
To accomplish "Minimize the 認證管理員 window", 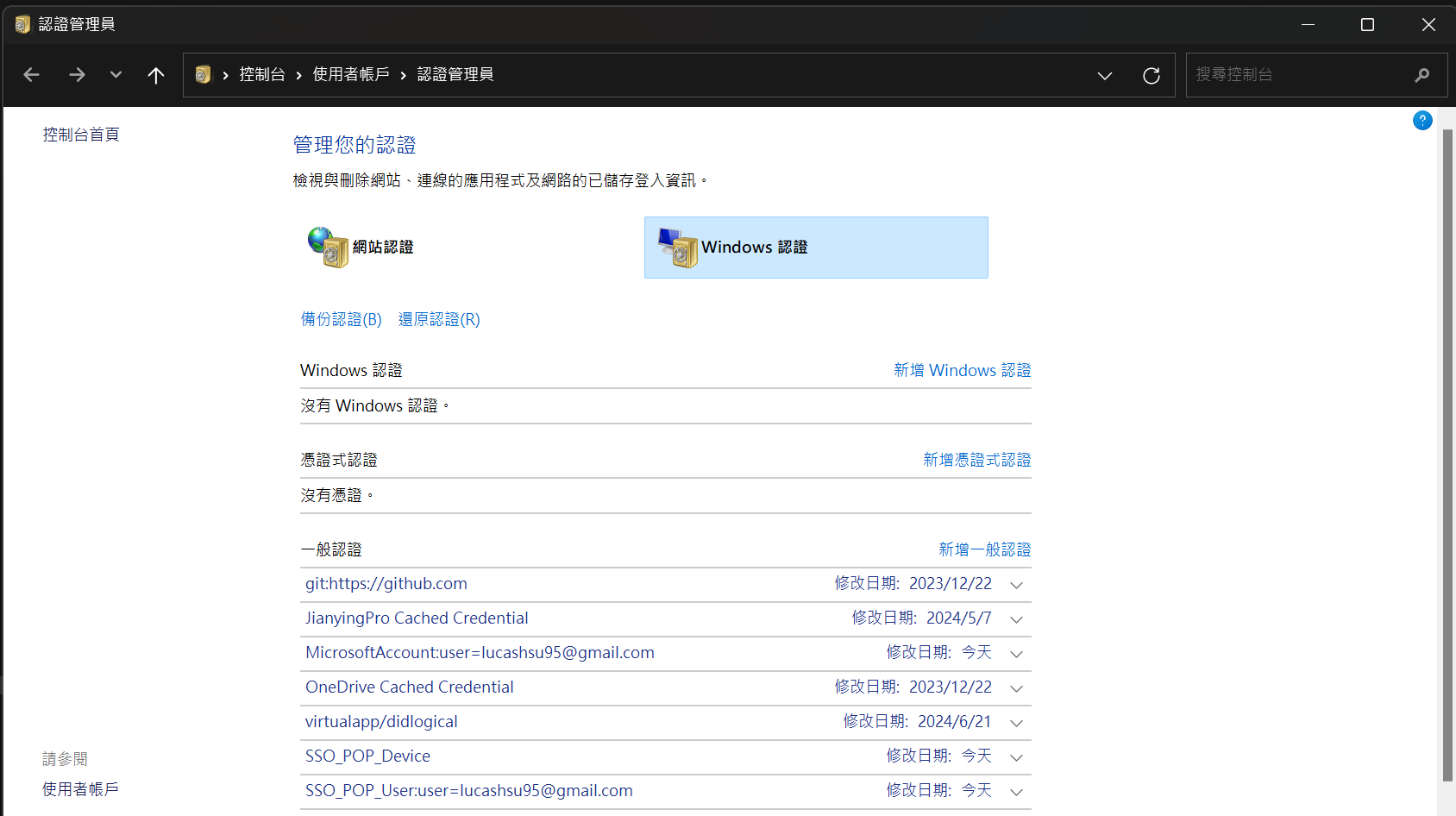I will point(1308,24).
